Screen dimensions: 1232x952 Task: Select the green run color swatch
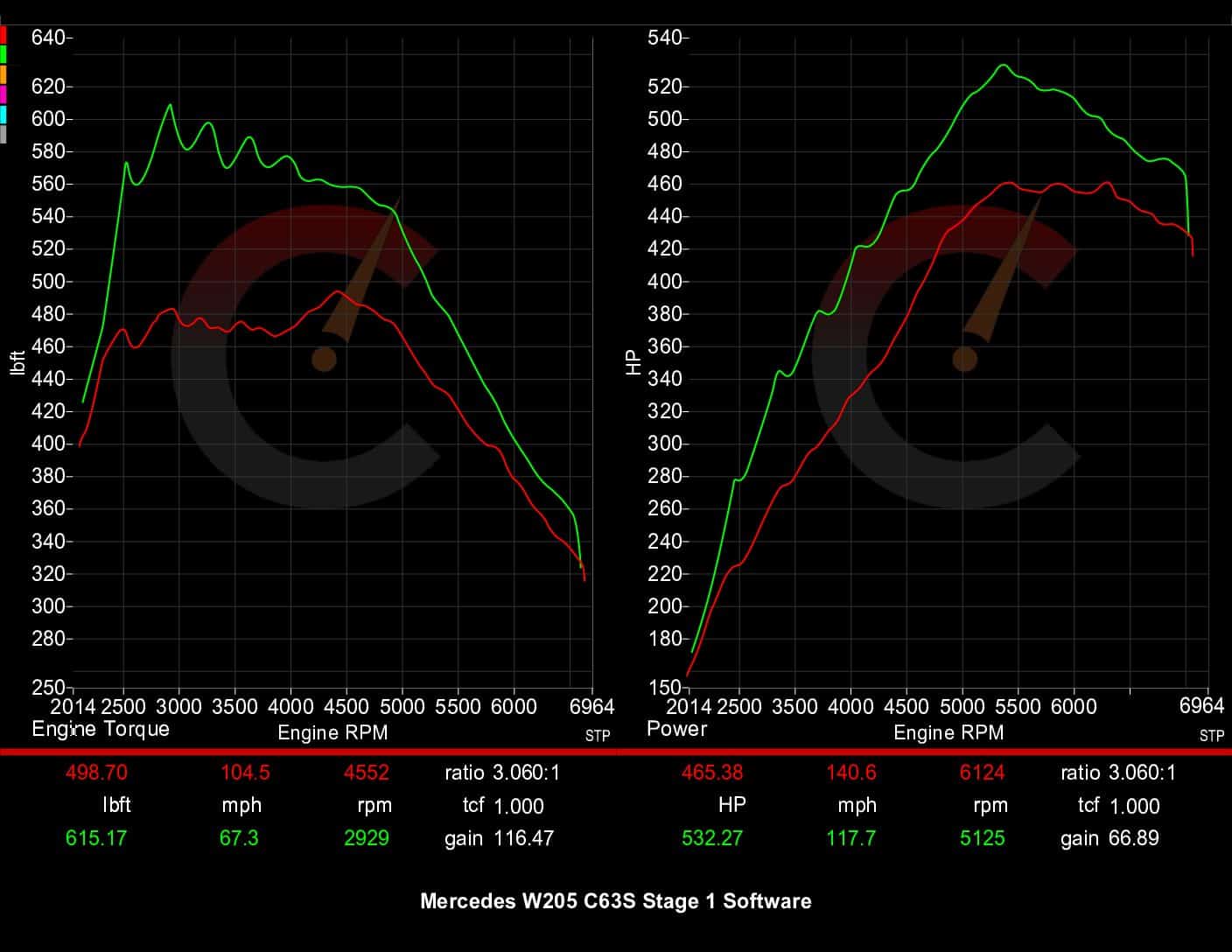3,54
